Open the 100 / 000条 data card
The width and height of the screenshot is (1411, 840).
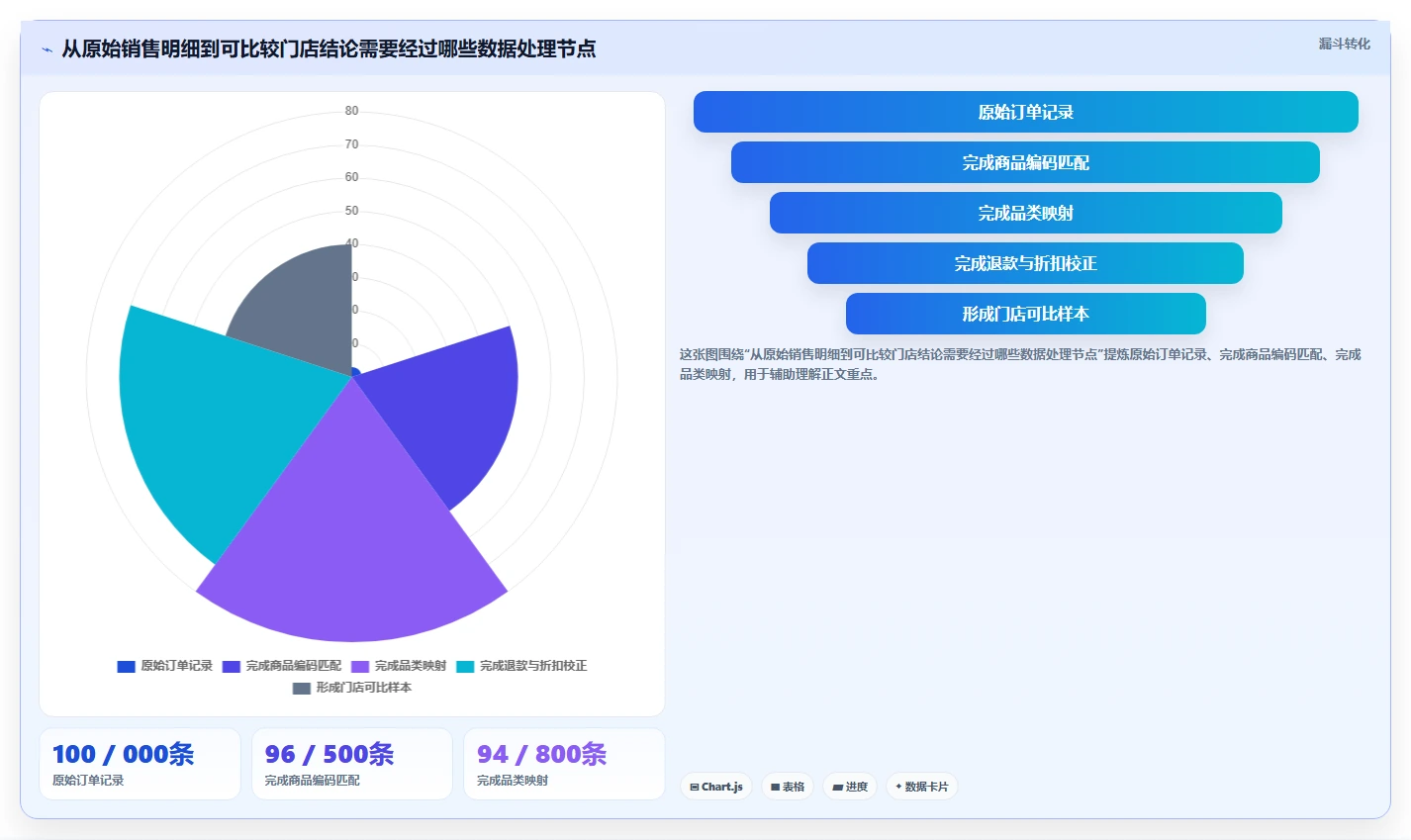[x=140, y=764]
